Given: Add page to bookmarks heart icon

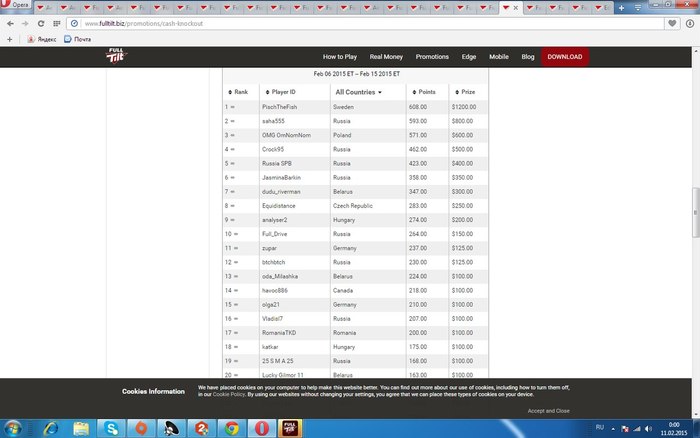Looking at the screenshot, I should point(672,24).
